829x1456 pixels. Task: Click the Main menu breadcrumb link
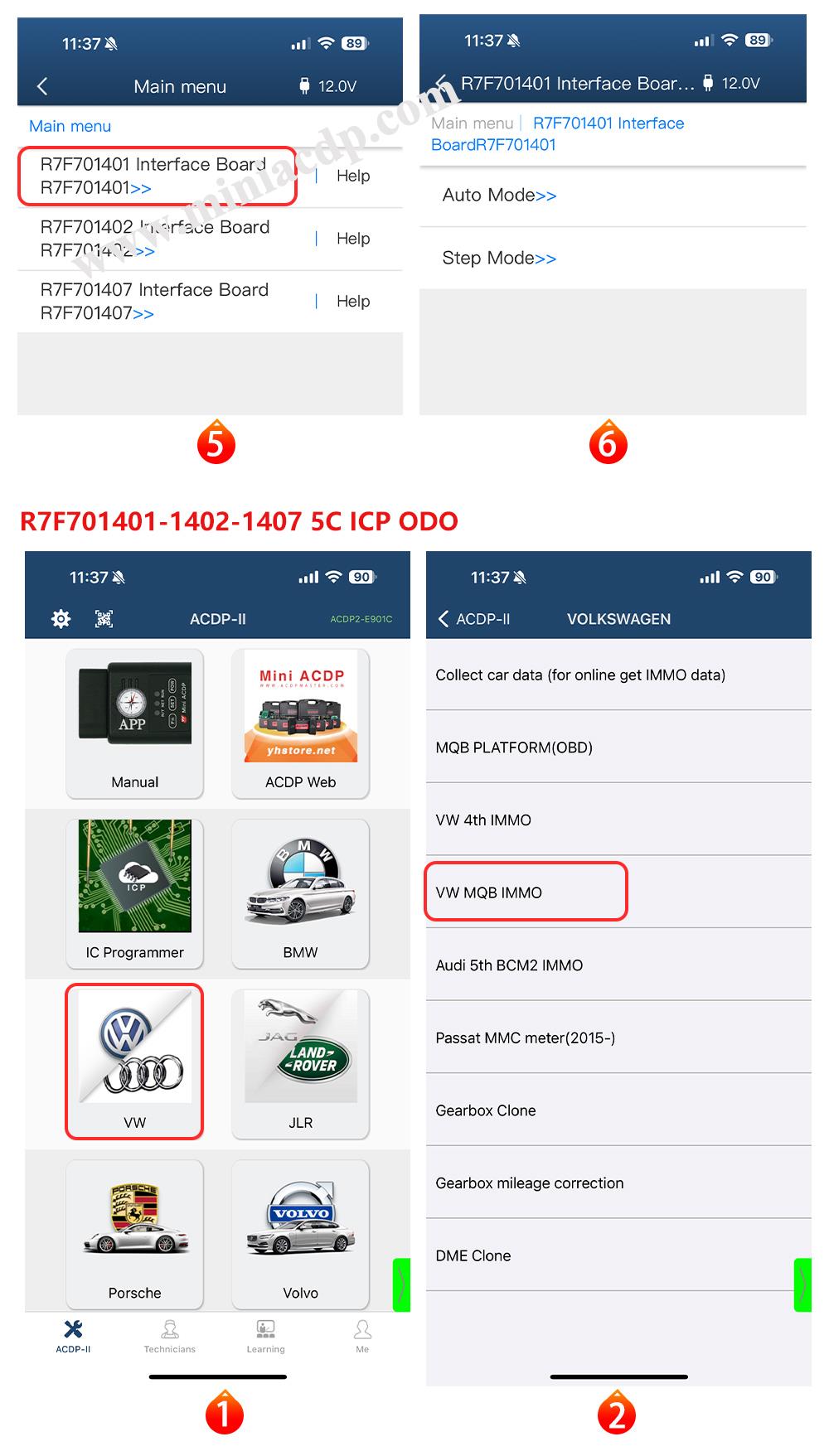click(x=473, y=123)
